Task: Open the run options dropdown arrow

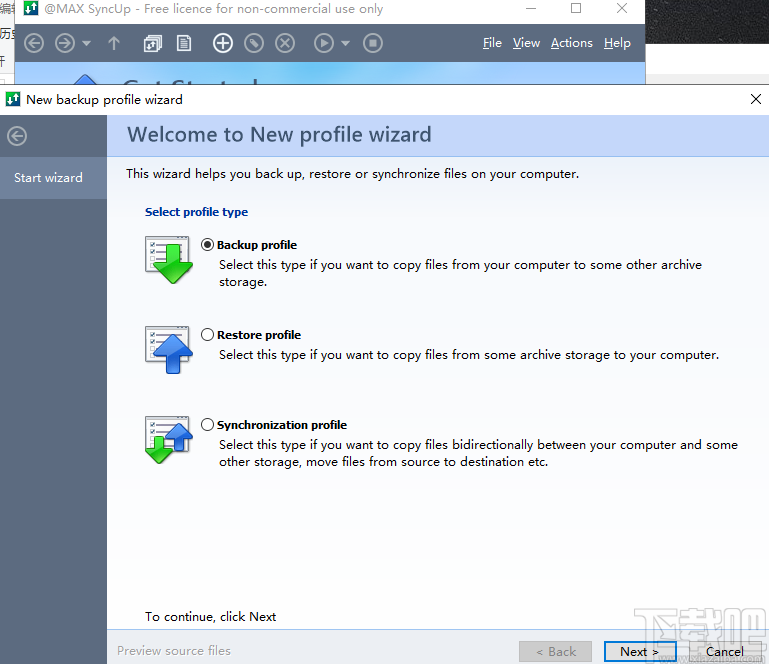Action: coord(346,43)
